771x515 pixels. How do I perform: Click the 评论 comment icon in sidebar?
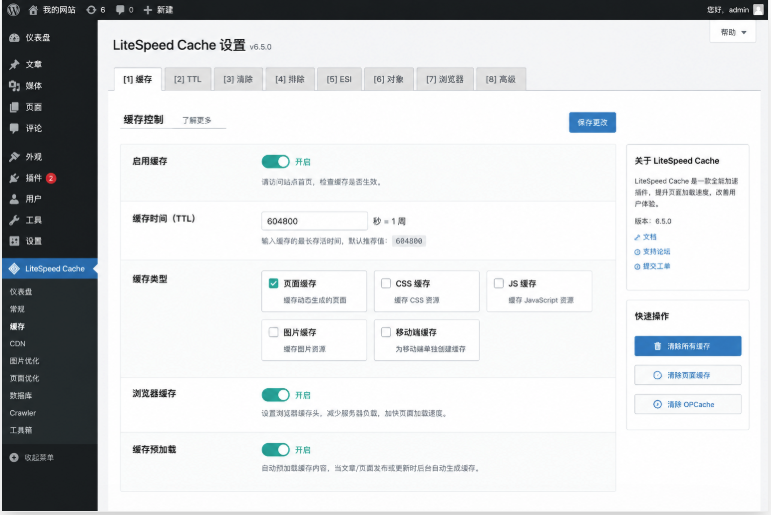14,128
